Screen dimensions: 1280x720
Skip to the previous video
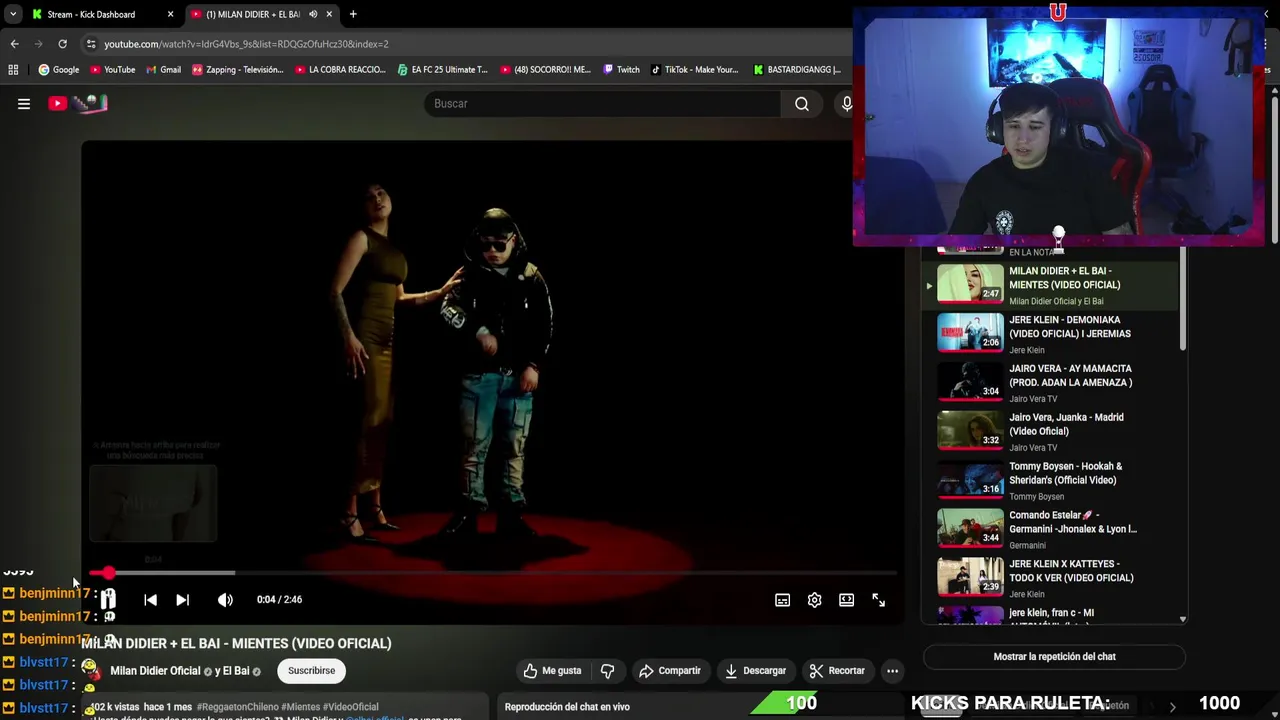pos(150,600)
